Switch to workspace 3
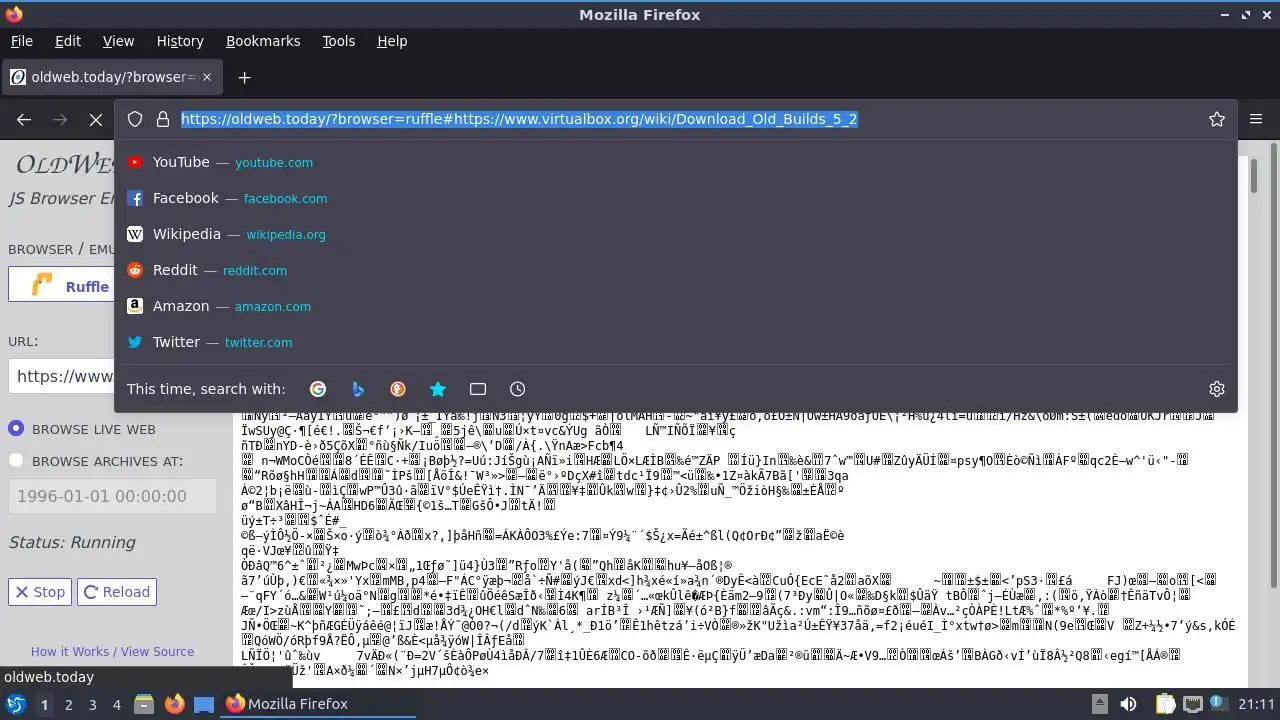This screenshot has width=1280, height=720. pos(93,704)
